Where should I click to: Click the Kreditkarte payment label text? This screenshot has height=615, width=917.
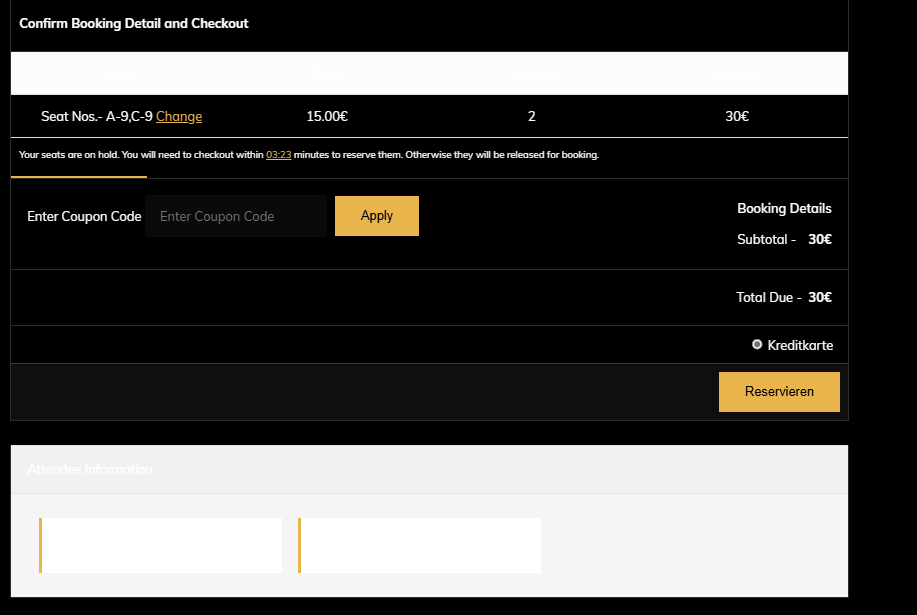point(800,345)
